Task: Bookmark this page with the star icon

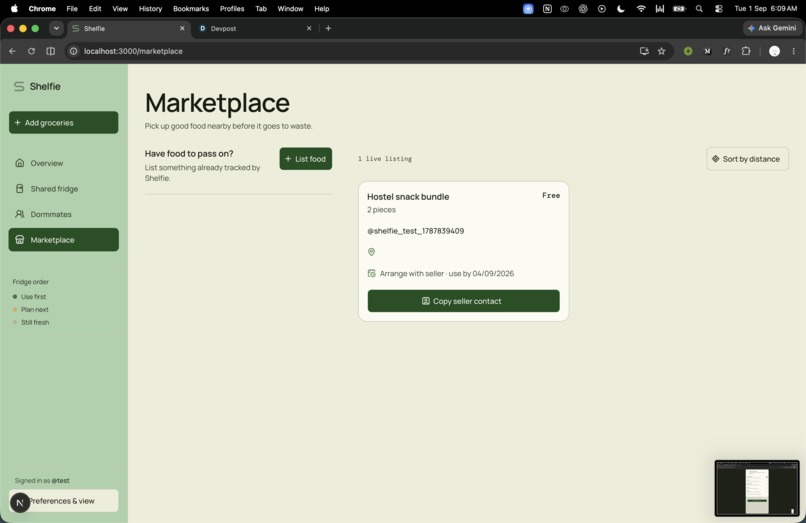Action: point(662,51)
